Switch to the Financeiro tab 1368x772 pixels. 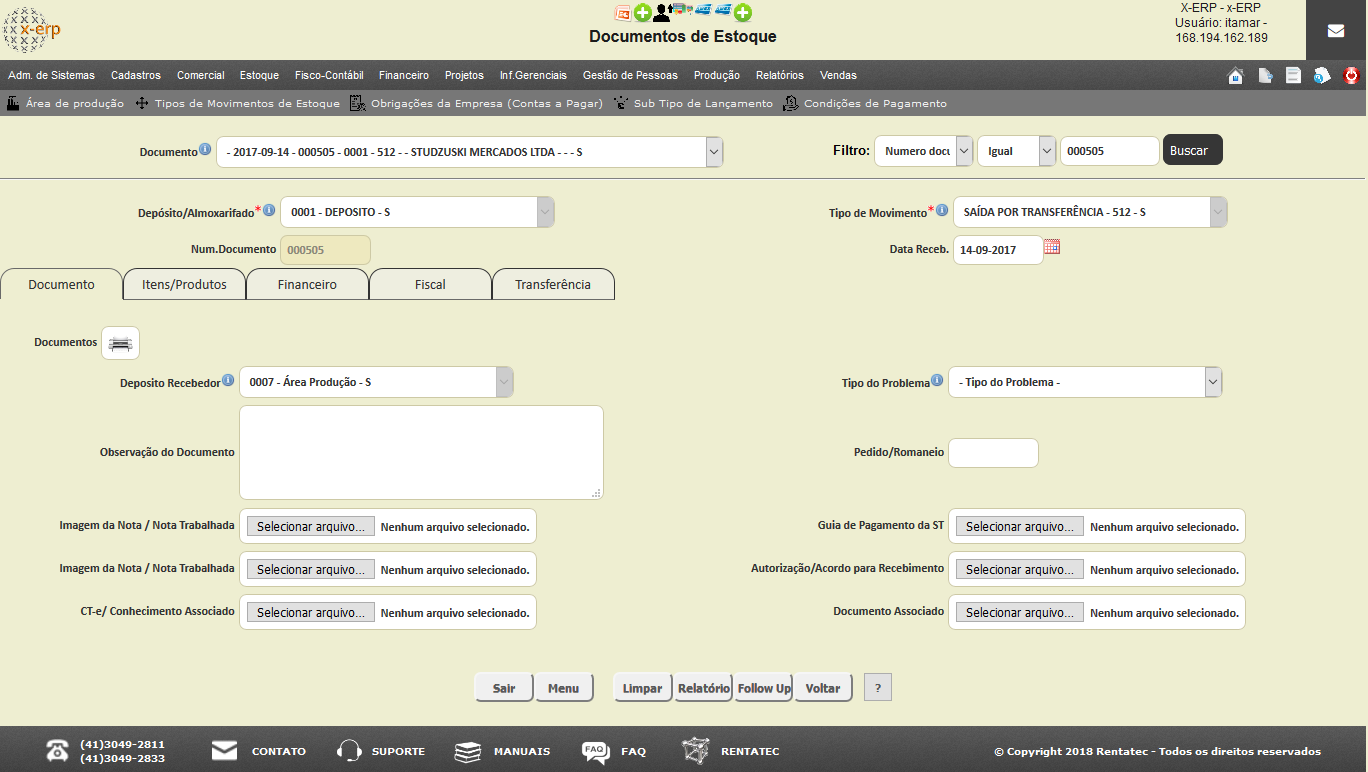[307, 285]
